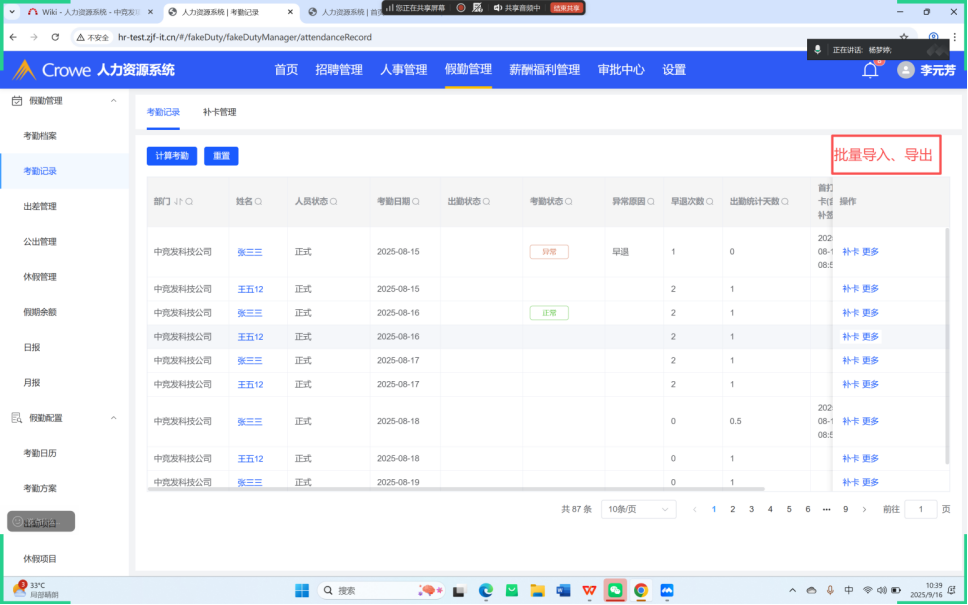Click the user avatar icon beside 李元芳
Screen dimensions: 968x605
tap(906, 70)
